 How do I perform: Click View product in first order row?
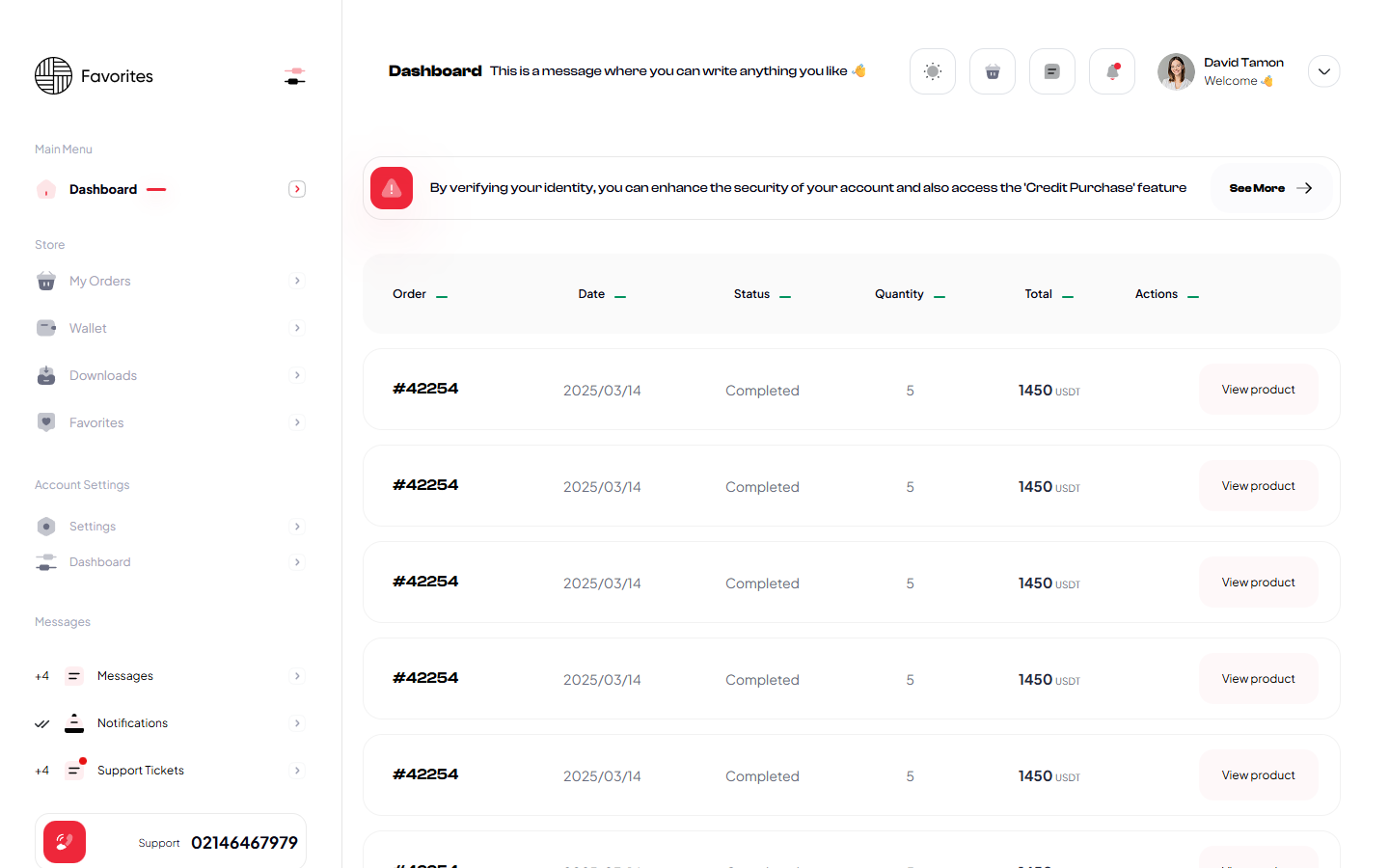(1258, 390)
